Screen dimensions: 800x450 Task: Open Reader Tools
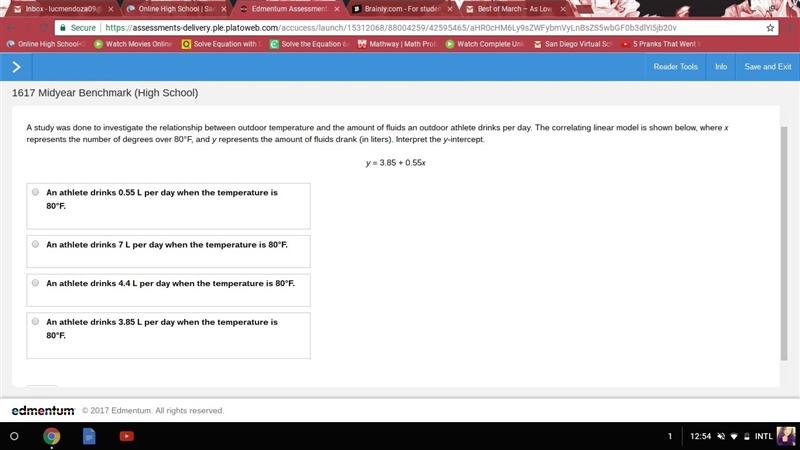pos(675,67)
